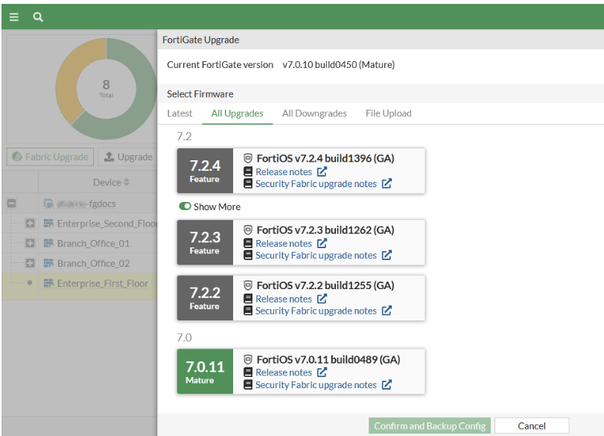The height and width of the screenshot is (436, 604).
Task: Click the Fabric Upgrade button
Action: coord(50,157)
